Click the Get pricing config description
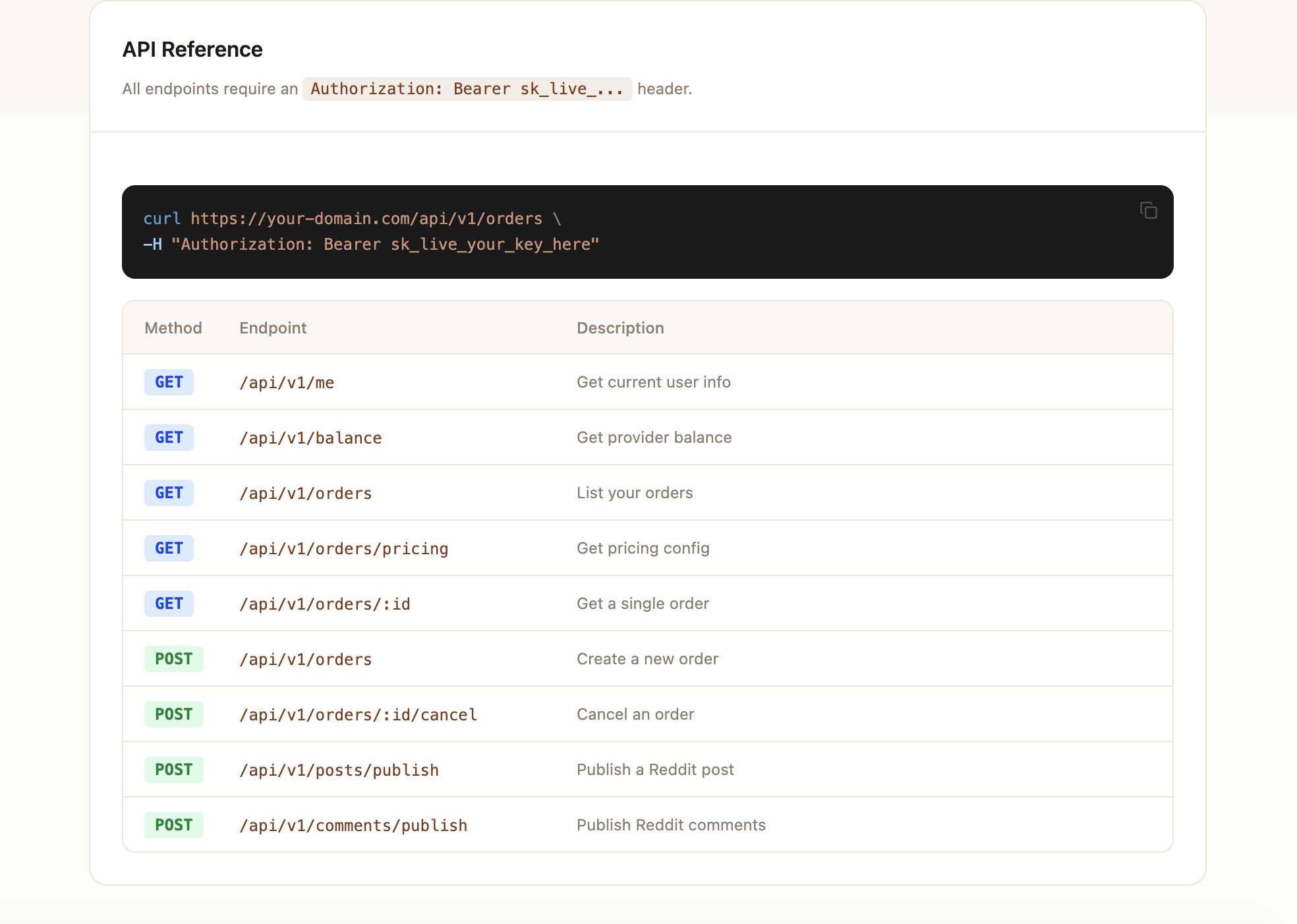The width and height of the screenshot is (1297, 924). coord(643,548)
